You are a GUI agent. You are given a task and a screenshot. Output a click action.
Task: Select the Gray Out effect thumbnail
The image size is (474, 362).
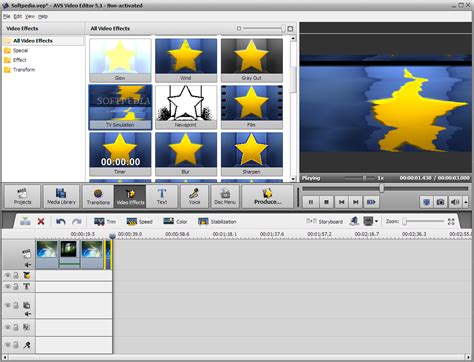pyautogui.click(x=252, y=60)
